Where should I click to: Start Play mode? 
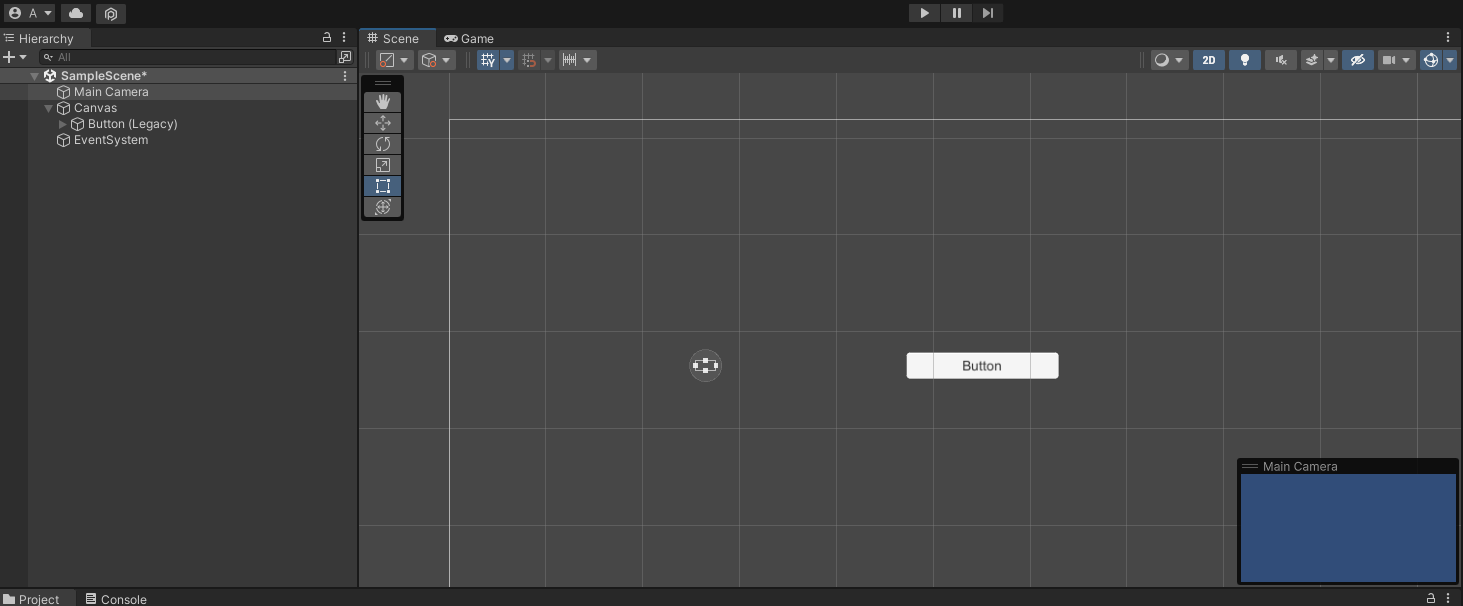click(x=925, y=13)
